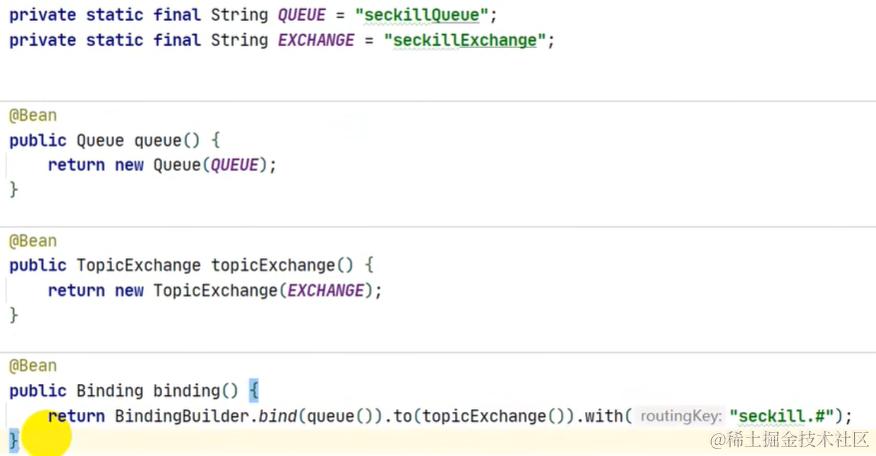Viewport: 876px width, 456px height.
Task: Click the "seckill.#" routing key string
Action: click(782, 416)
